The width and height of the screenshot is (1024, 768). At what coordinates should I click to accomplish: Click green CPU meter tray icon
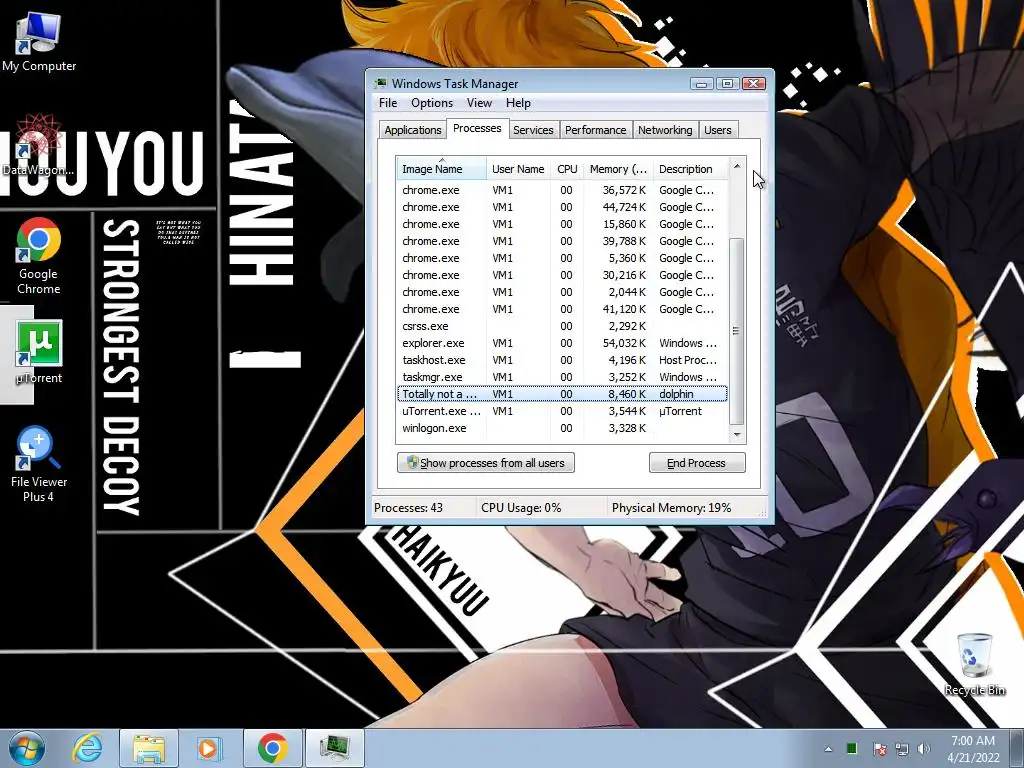[x=852, y=749]
